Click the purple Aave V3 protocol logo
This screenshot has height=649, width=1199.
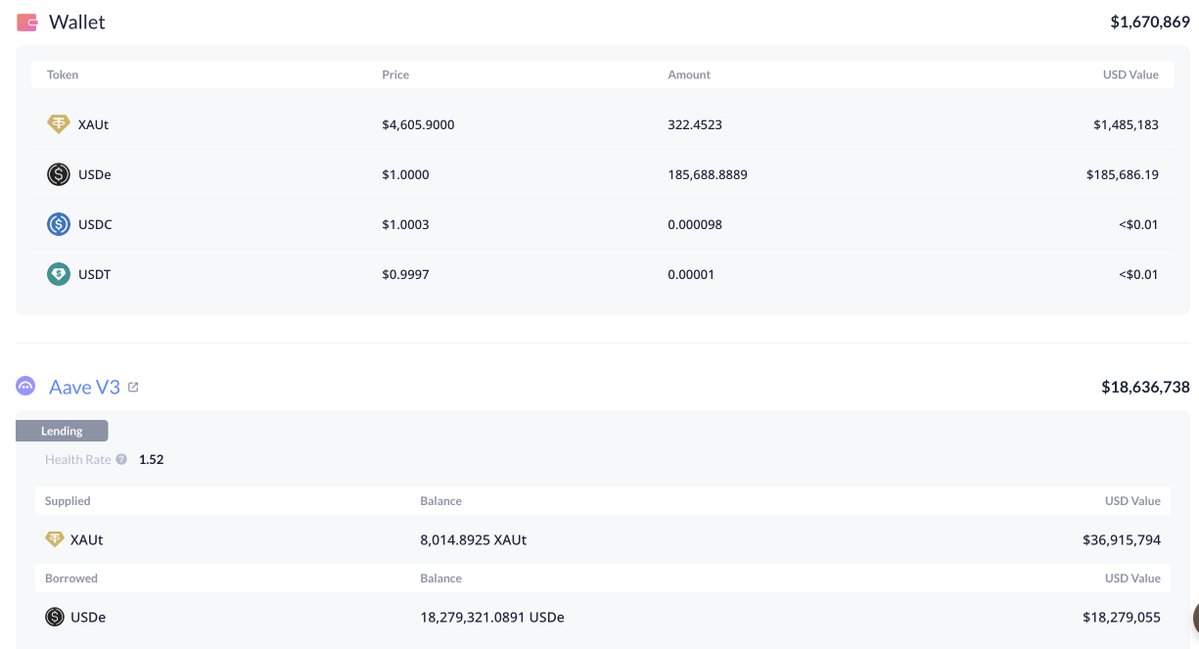pos(27,387)
